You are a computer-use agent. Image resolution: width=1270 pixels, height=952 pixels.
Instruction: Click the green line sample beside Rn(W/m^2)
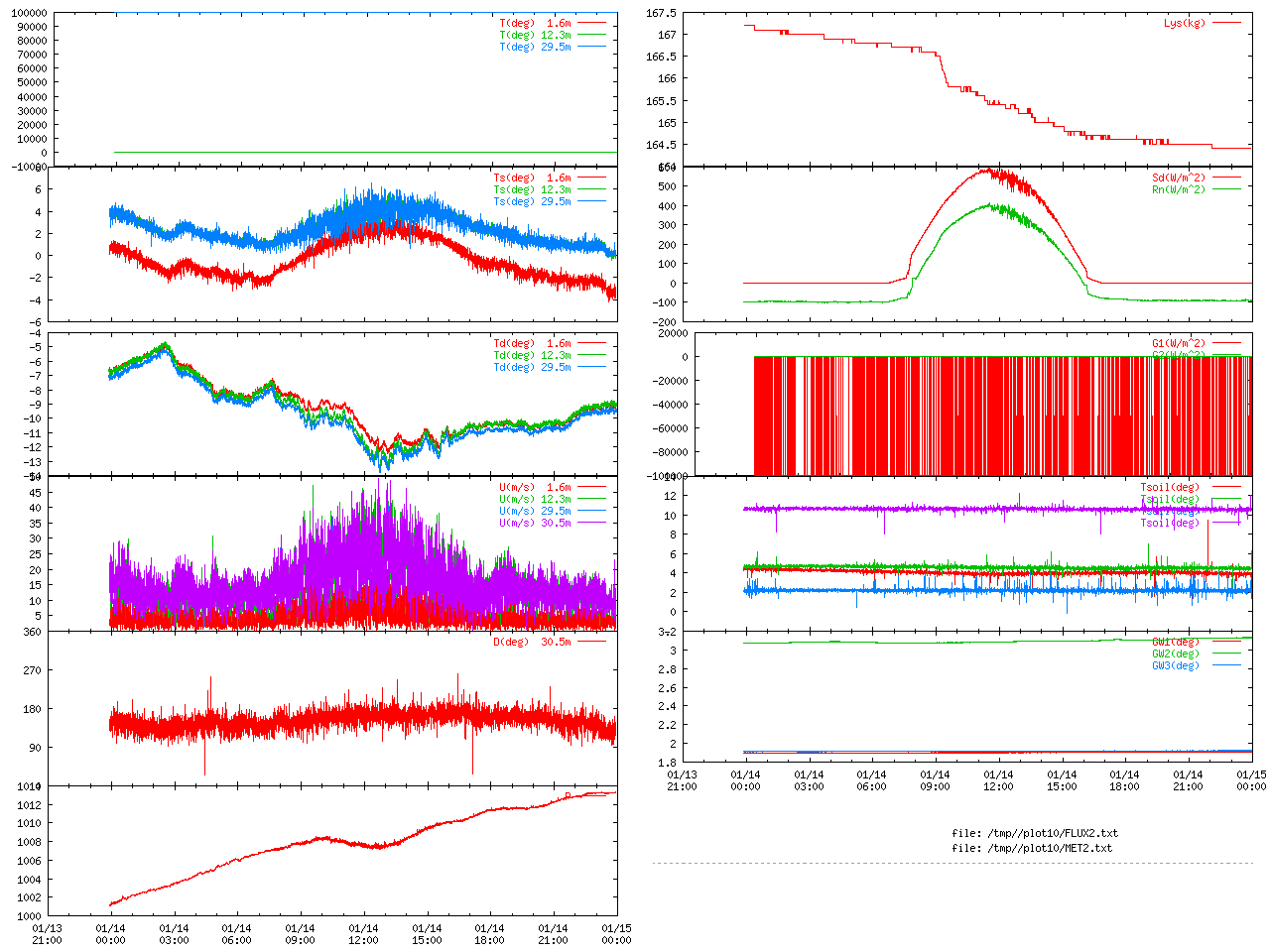point(1226,189)
